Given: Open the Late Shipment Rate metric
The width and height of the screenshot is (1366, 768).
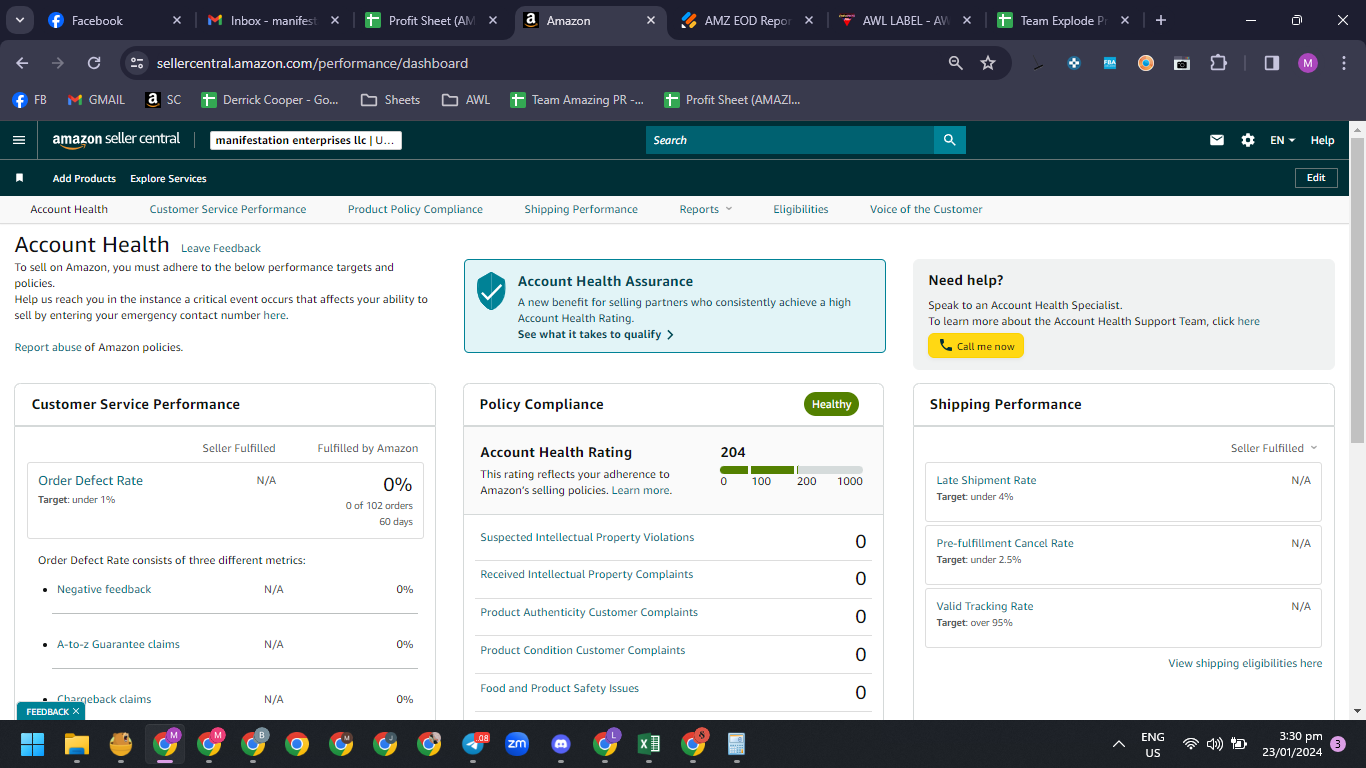Looking at the screenshot, I should [986, 480].
